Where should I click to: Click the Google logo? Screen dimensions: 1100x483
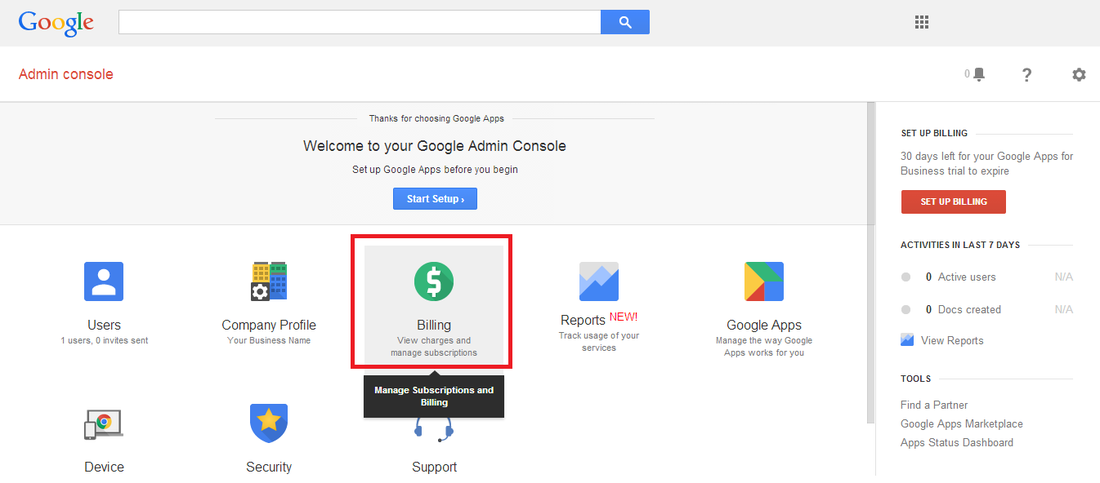(56, 22)
